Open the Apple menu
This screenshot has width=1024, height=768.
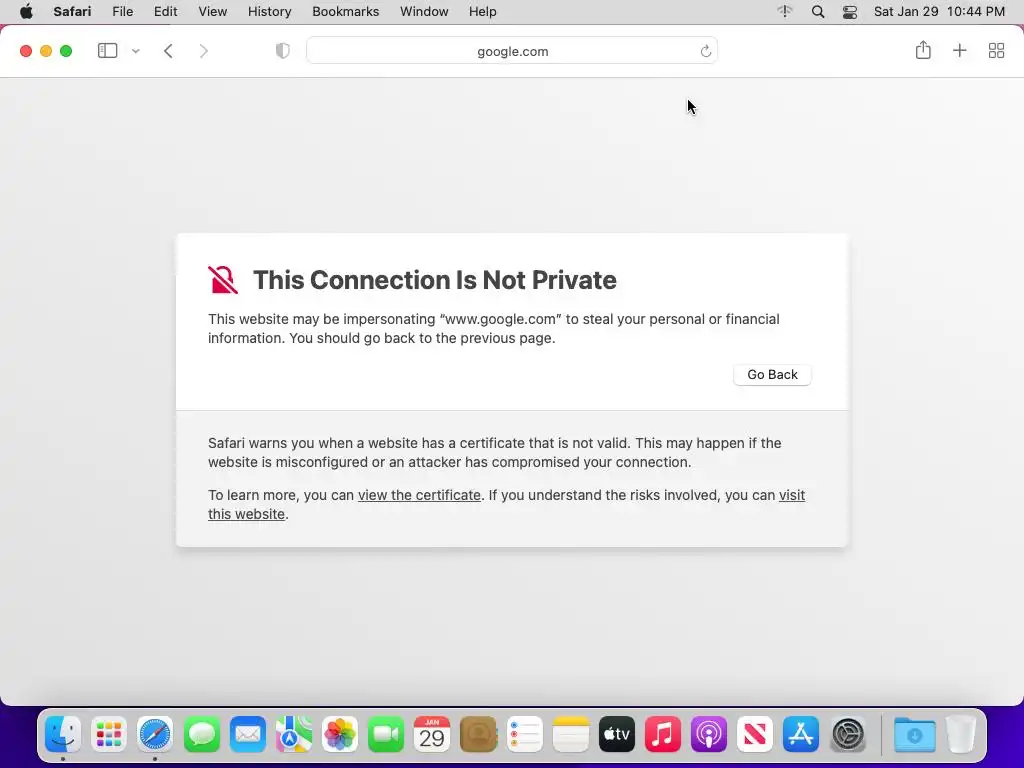26,12
